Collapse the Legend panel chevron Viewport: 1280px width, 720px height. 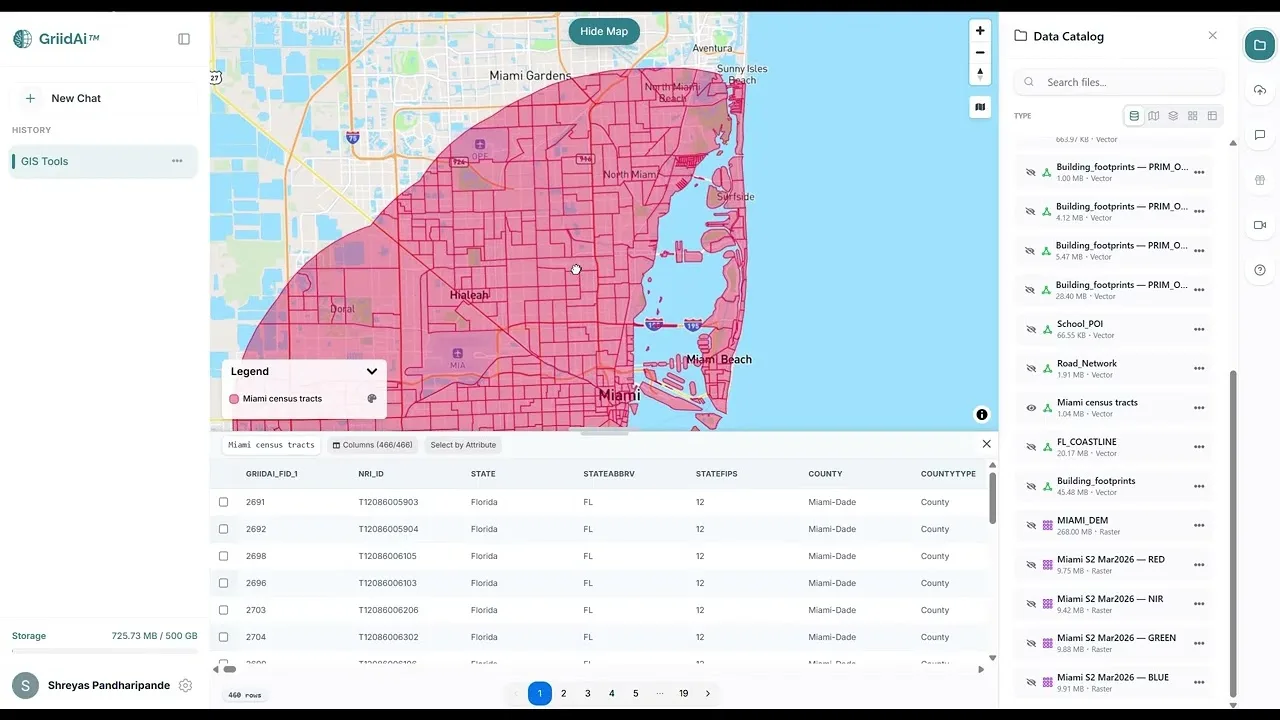(x=372, y=371)
